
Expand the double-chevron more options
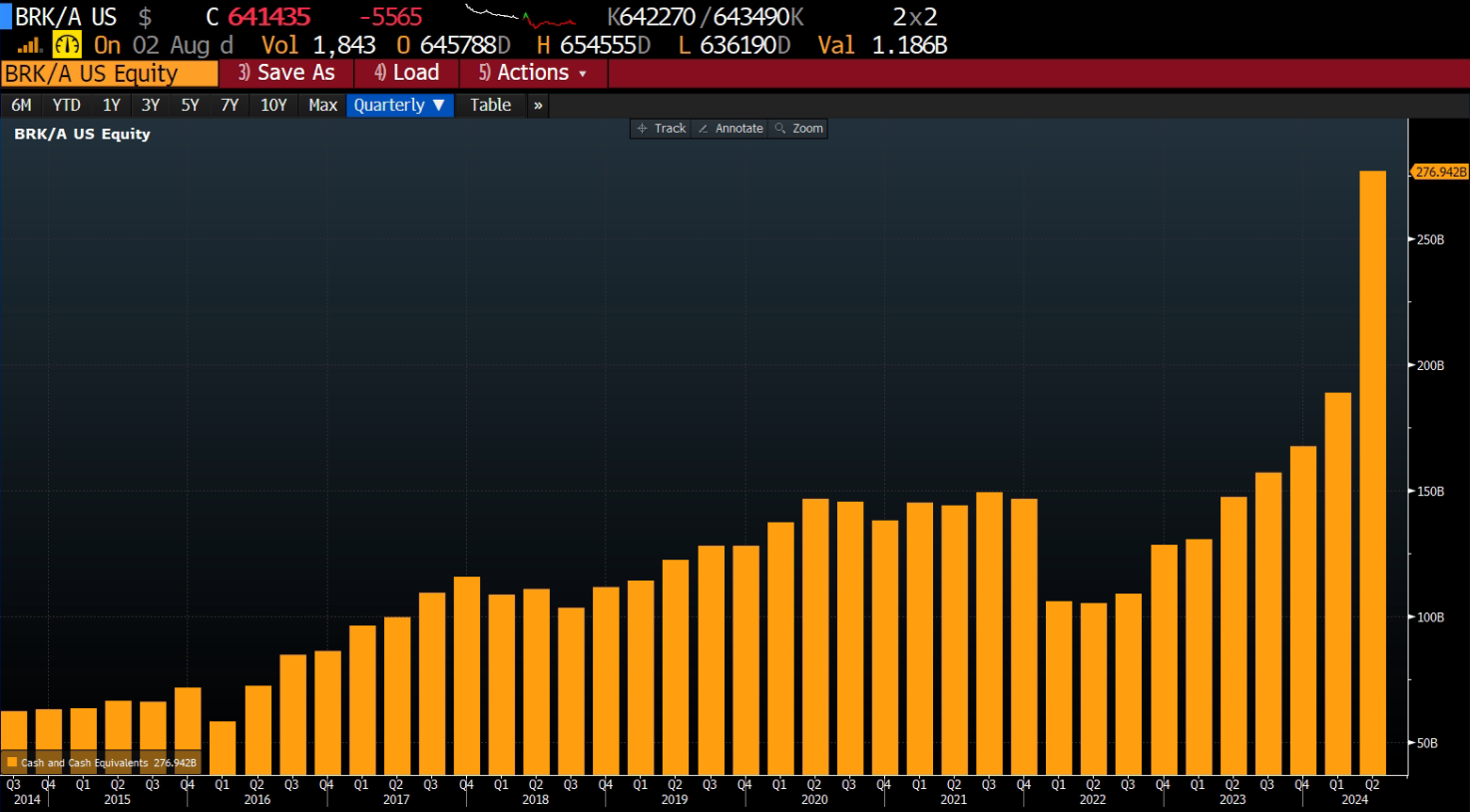(538, 106)
